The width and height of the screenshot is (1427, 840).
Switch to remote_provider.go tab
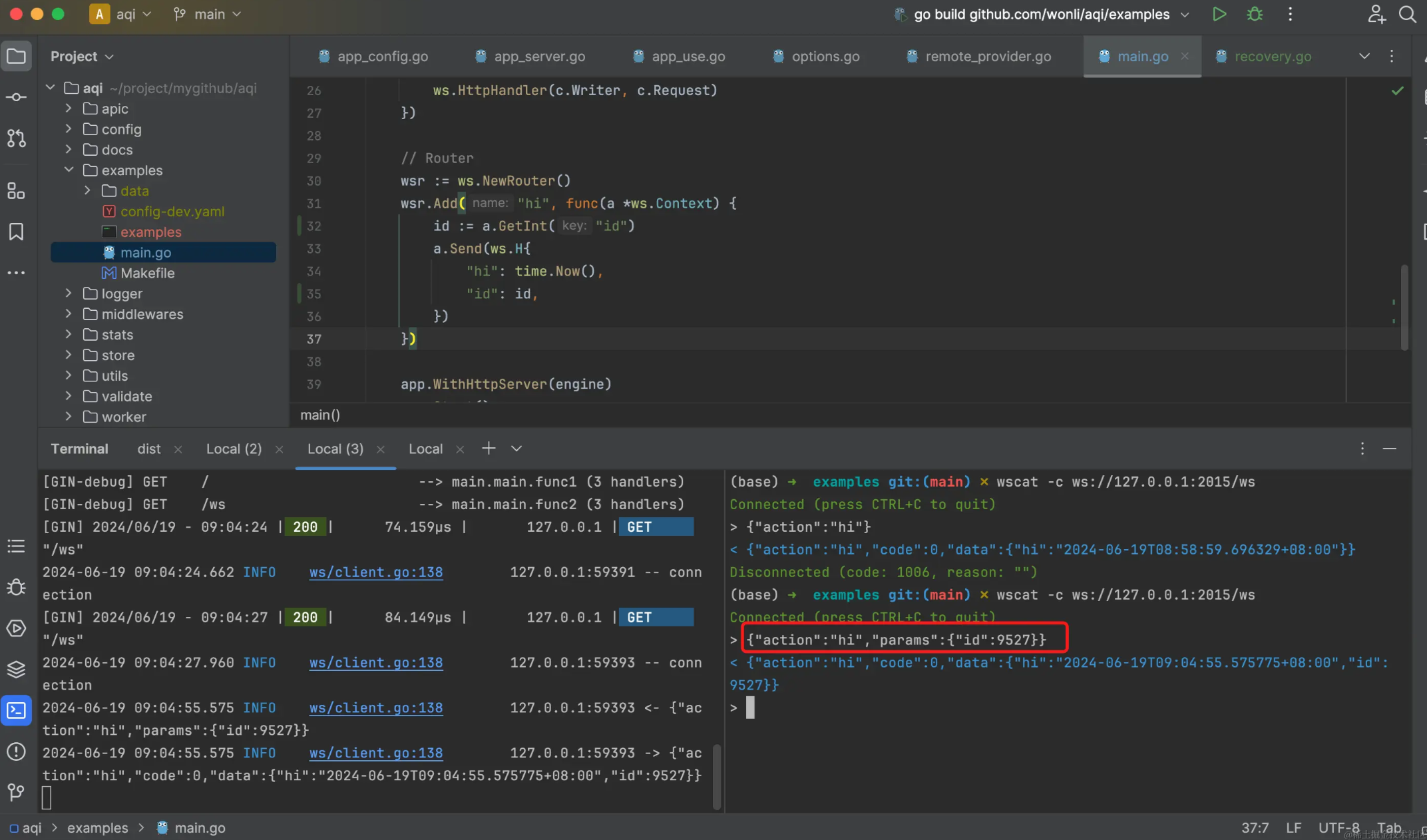pyautogui.click(x=979, y=57)
